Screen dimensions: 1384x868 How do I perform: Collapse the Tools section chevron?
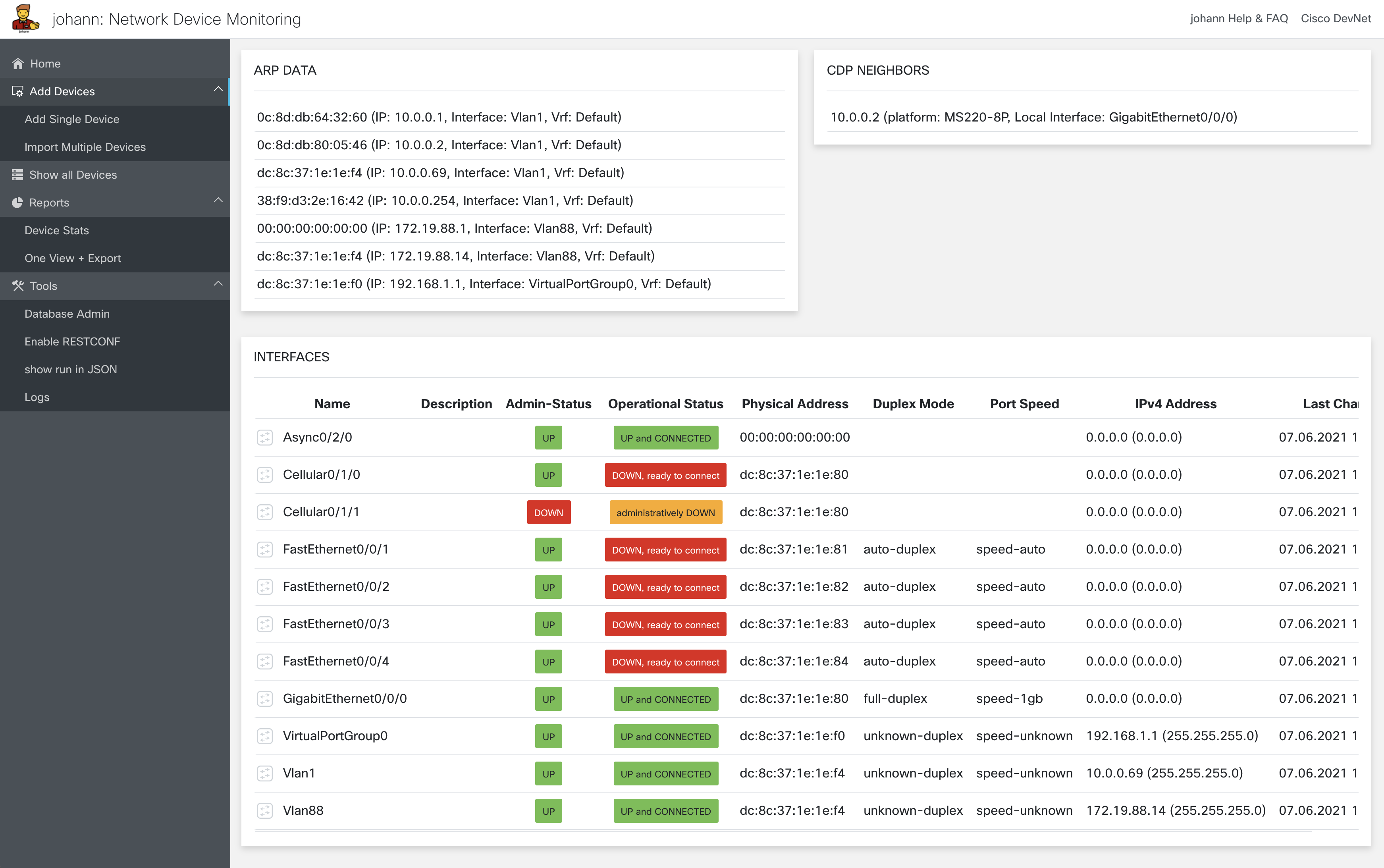point(218,284)
